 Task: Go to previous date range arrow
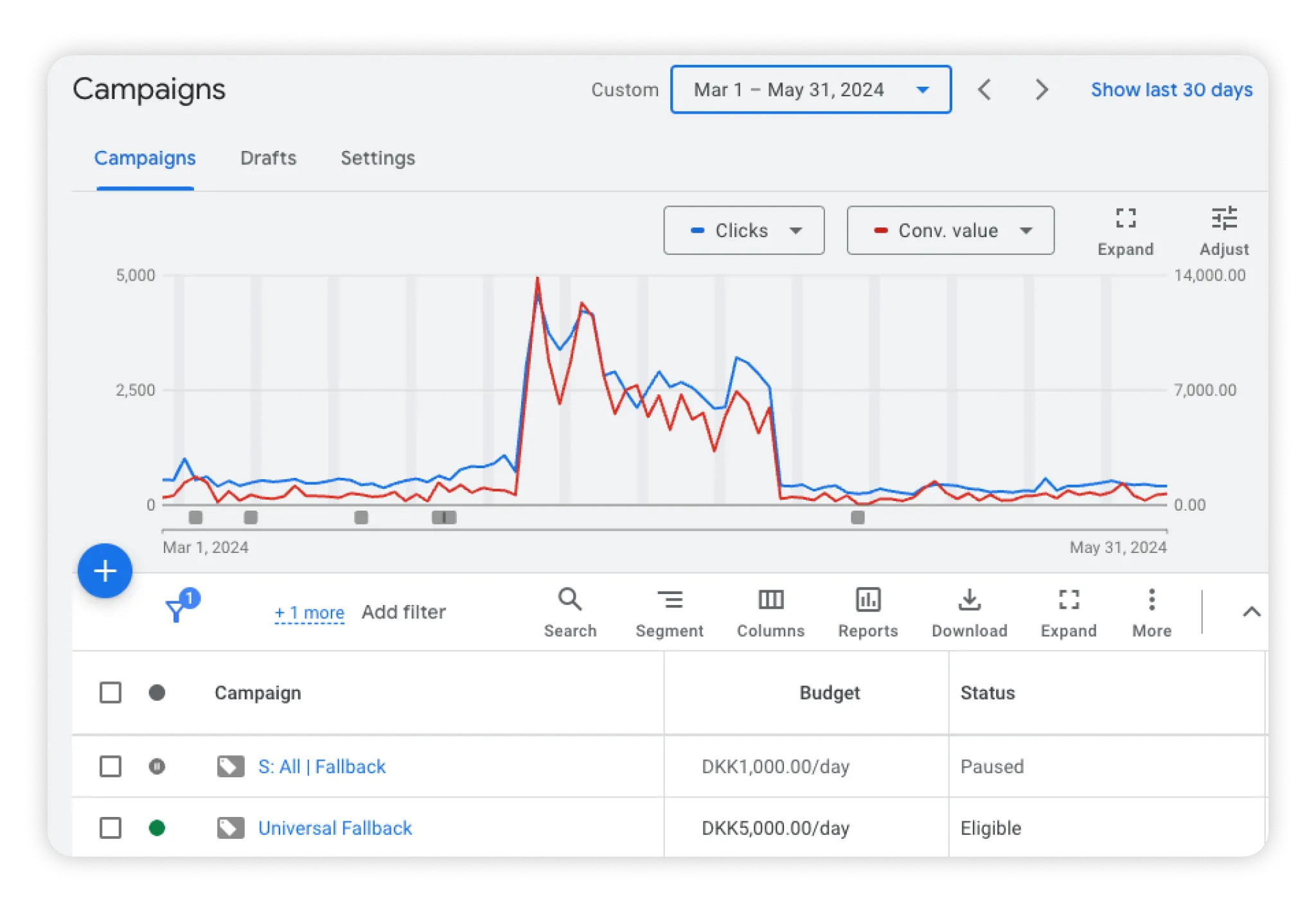pyautogui.click(x=984, y=89)
